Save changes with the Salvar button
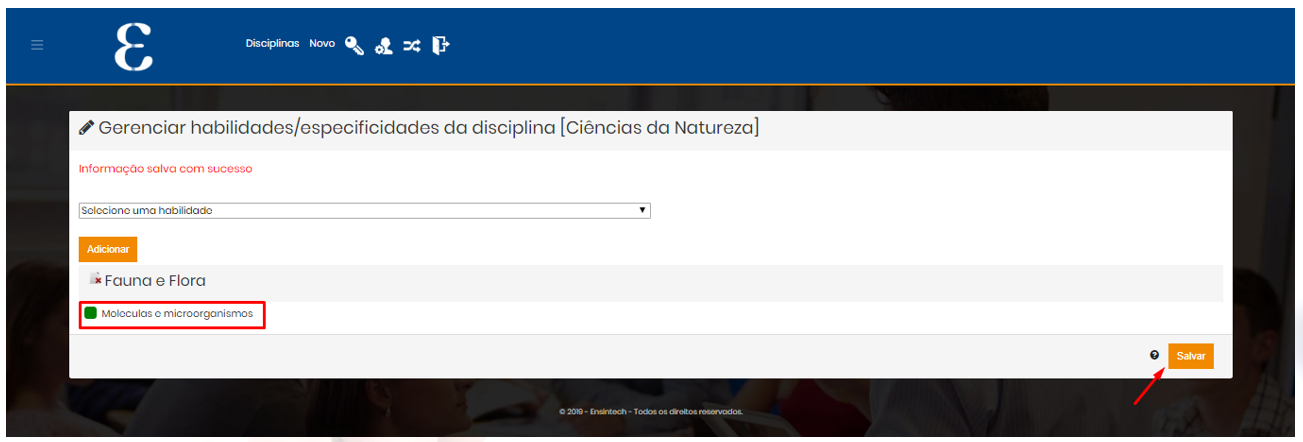 pos(1191,356)
